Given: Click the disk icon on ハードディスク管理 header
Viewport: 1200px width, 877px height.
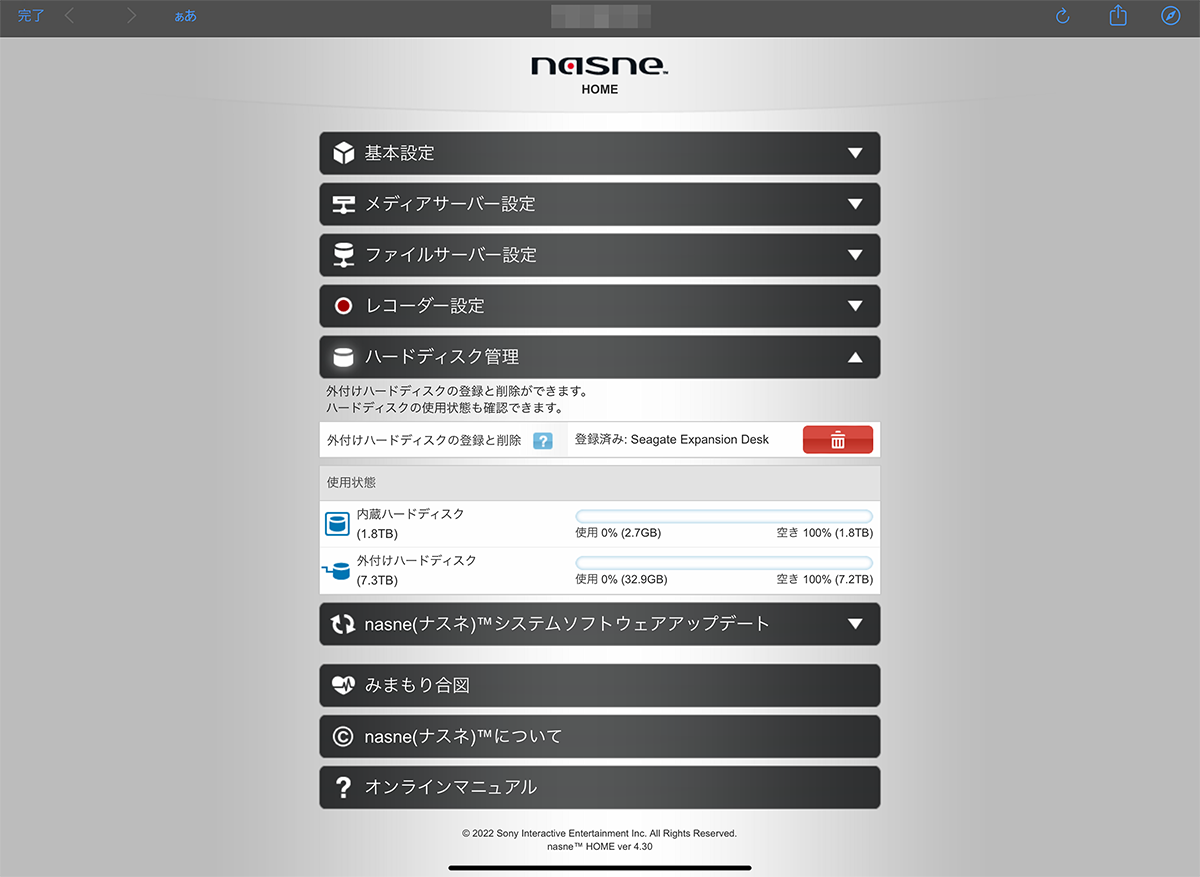Looking at the screenshot, I should click(x=344, y=357).
